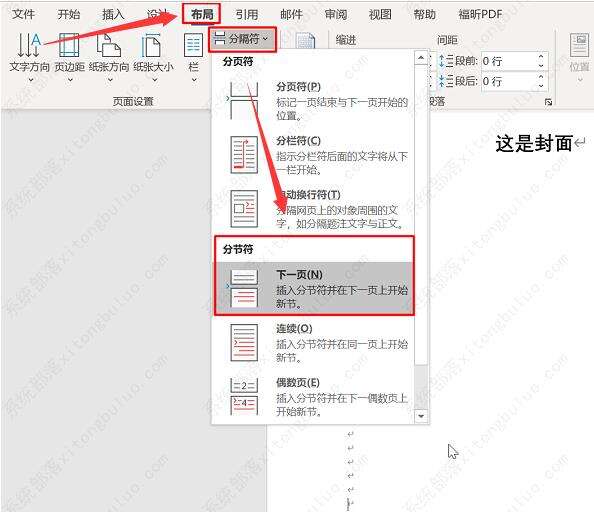Screen dimensions: 594x512
Task: Click the 缩进 indent label
Action: (x=345, y=40)
